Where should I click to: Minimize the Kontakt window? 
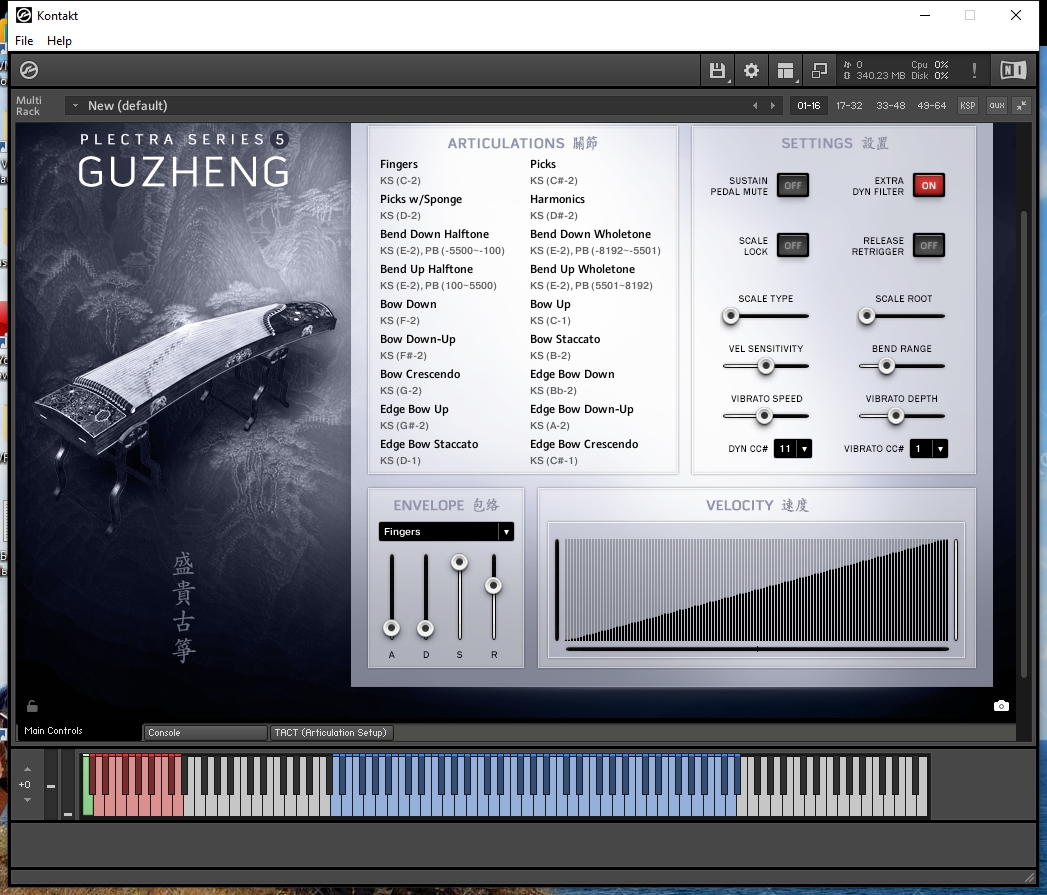(925, 15)
